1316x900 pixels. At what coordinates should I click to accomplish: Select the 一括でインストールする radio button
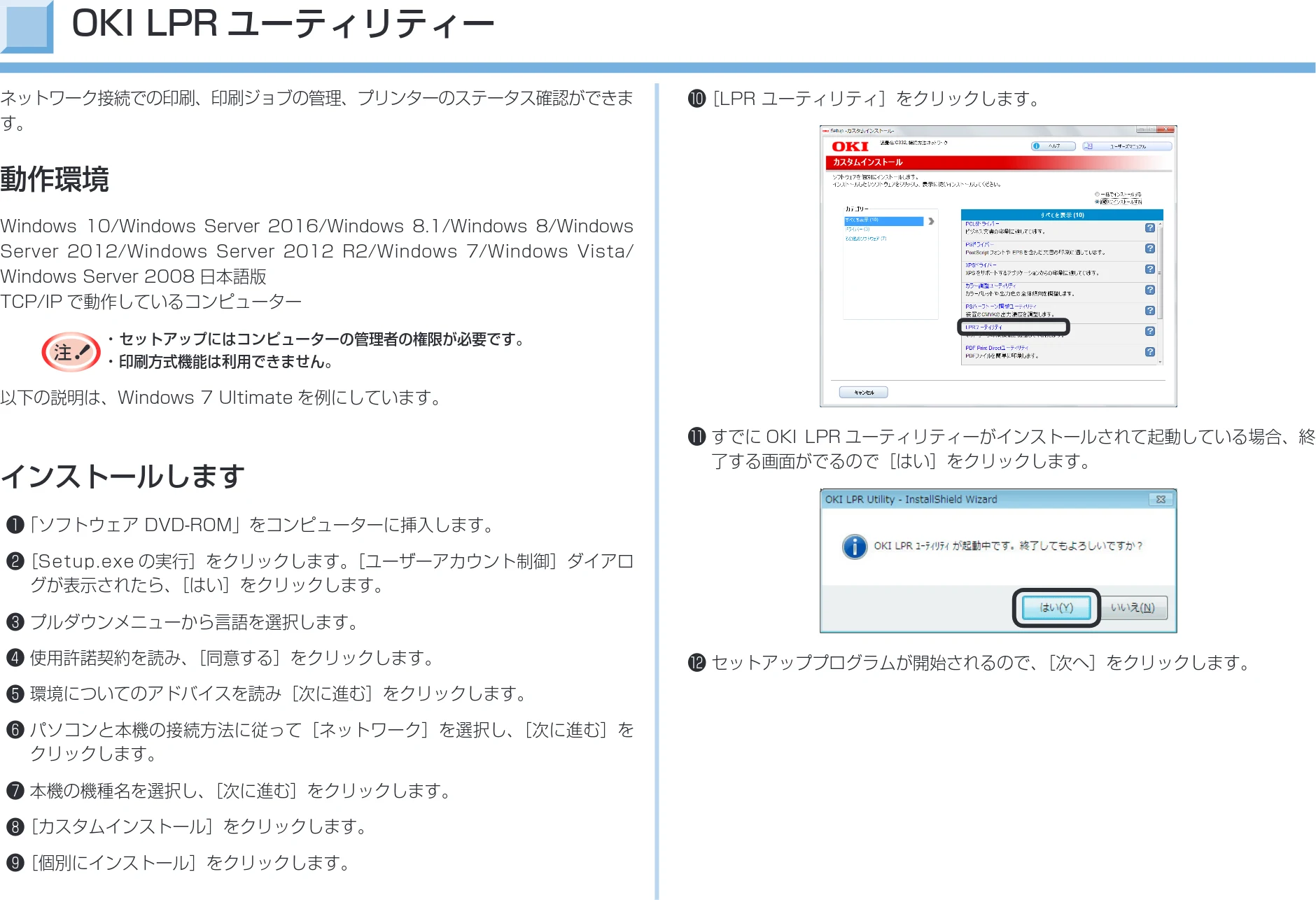point(1097,195)
